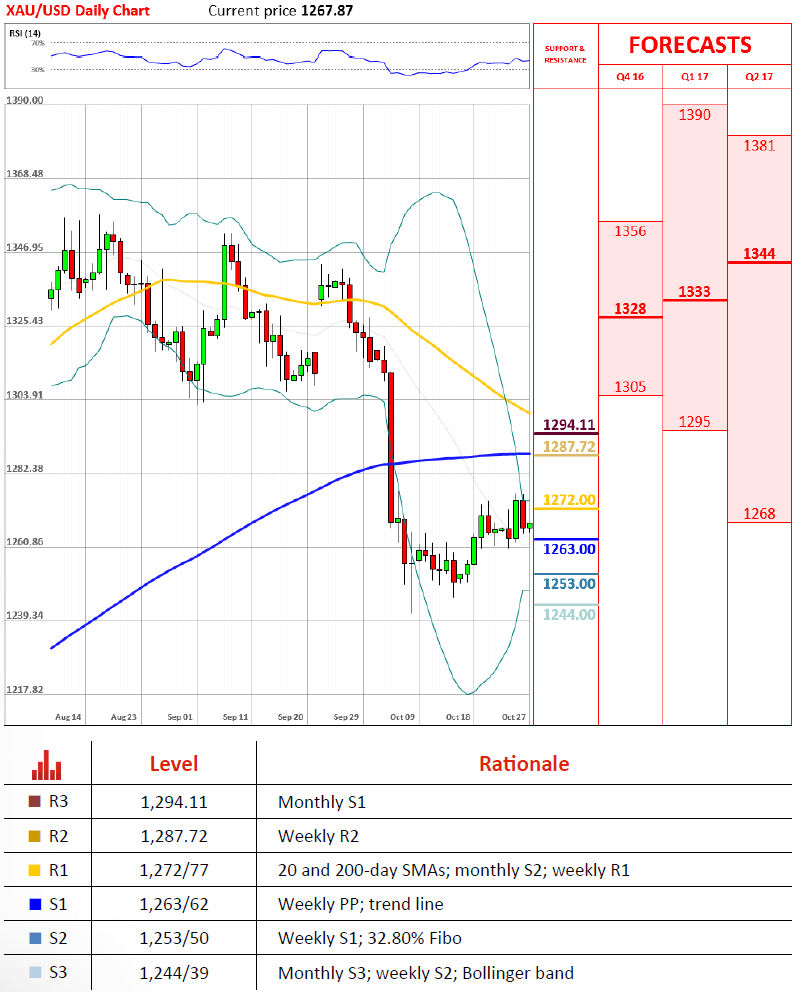The image size is (801, 992).
Task: Click the 1356 forecast high in Q4 16
Action: point(630,231)
